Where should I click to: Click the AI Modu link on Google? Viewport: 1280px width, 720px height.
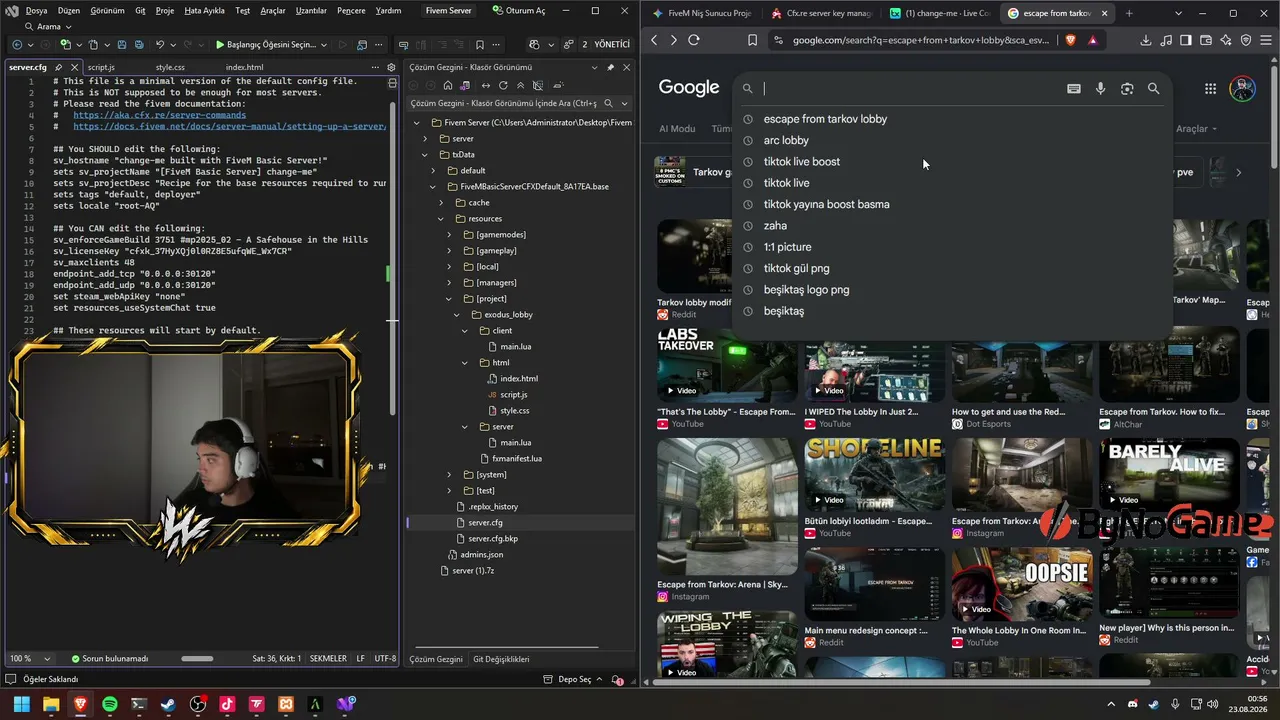(677, 129)
